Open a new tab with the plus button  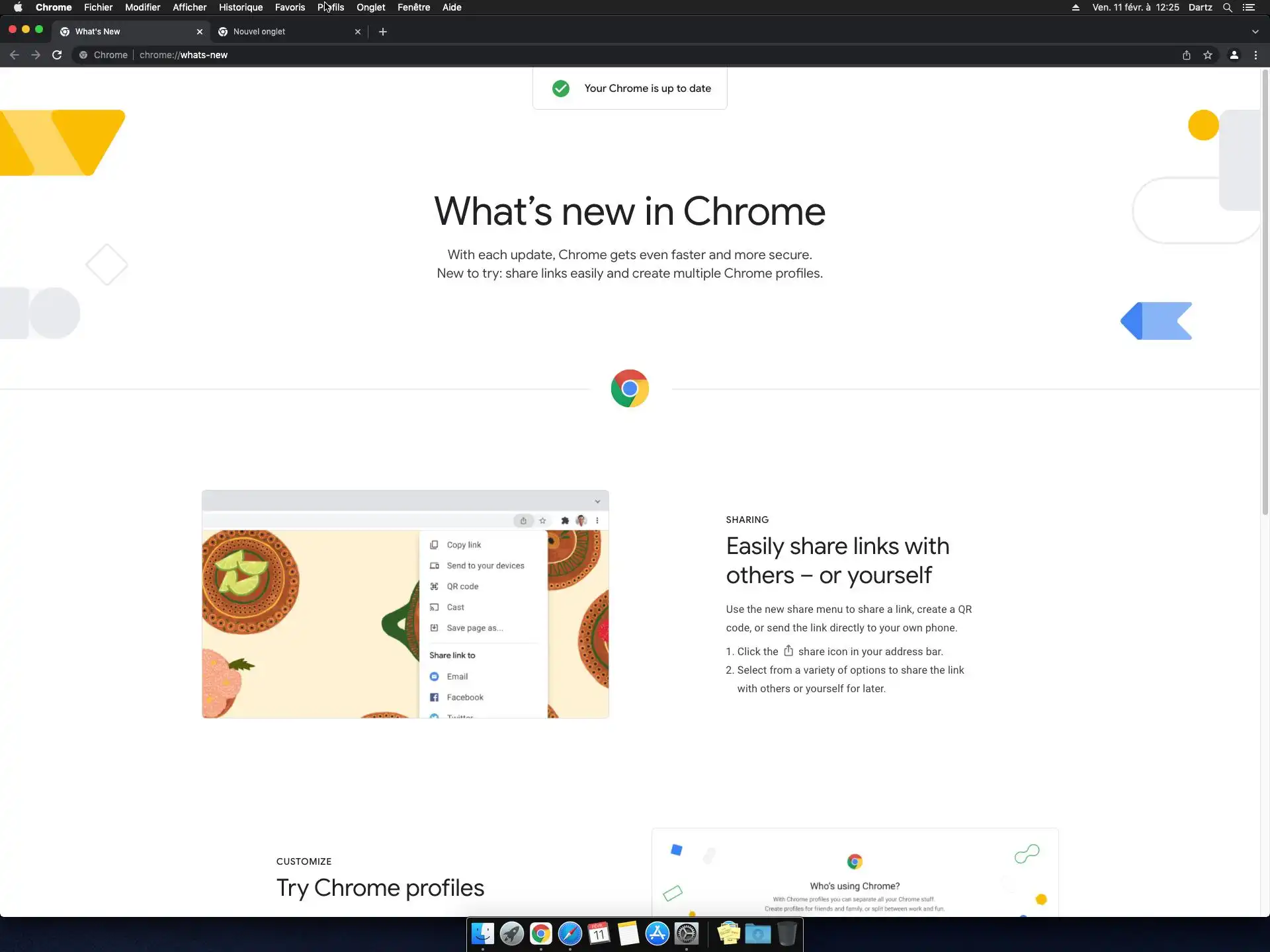pos(382,31)
